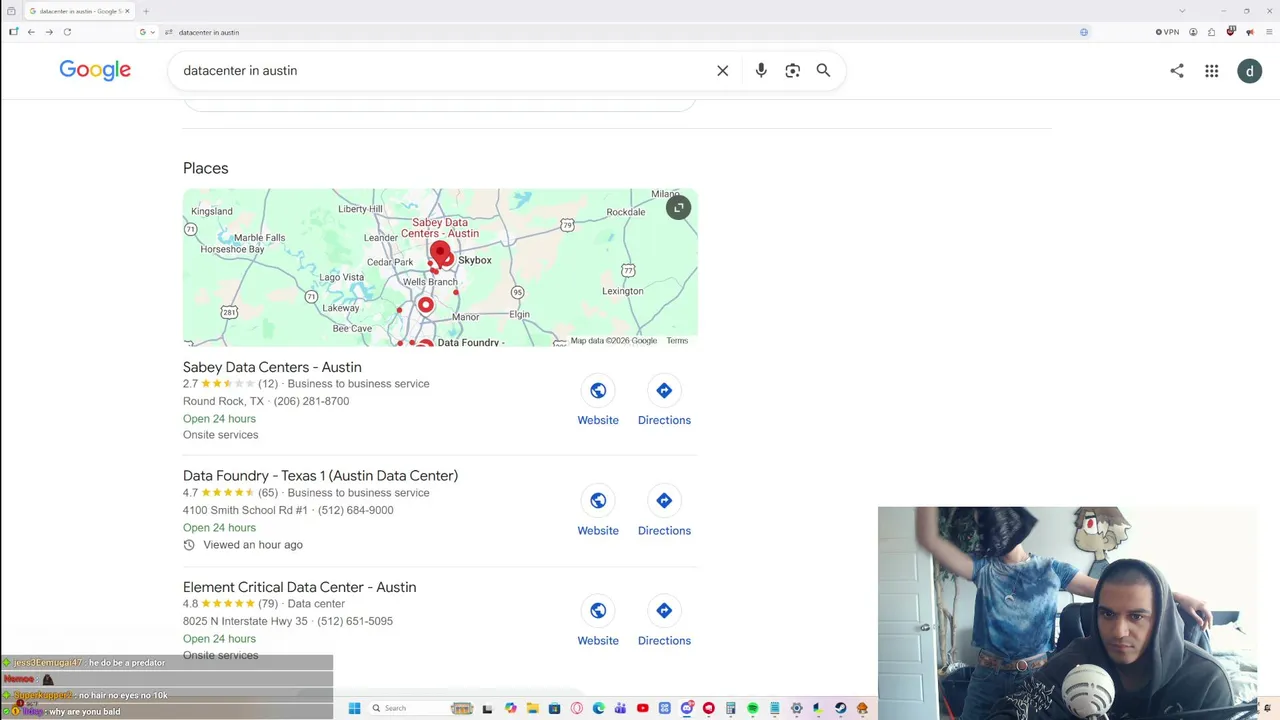Get Directions to Sabey Data Centers
This screenshot has height=720, width=1280.
(x=664, y=401)
